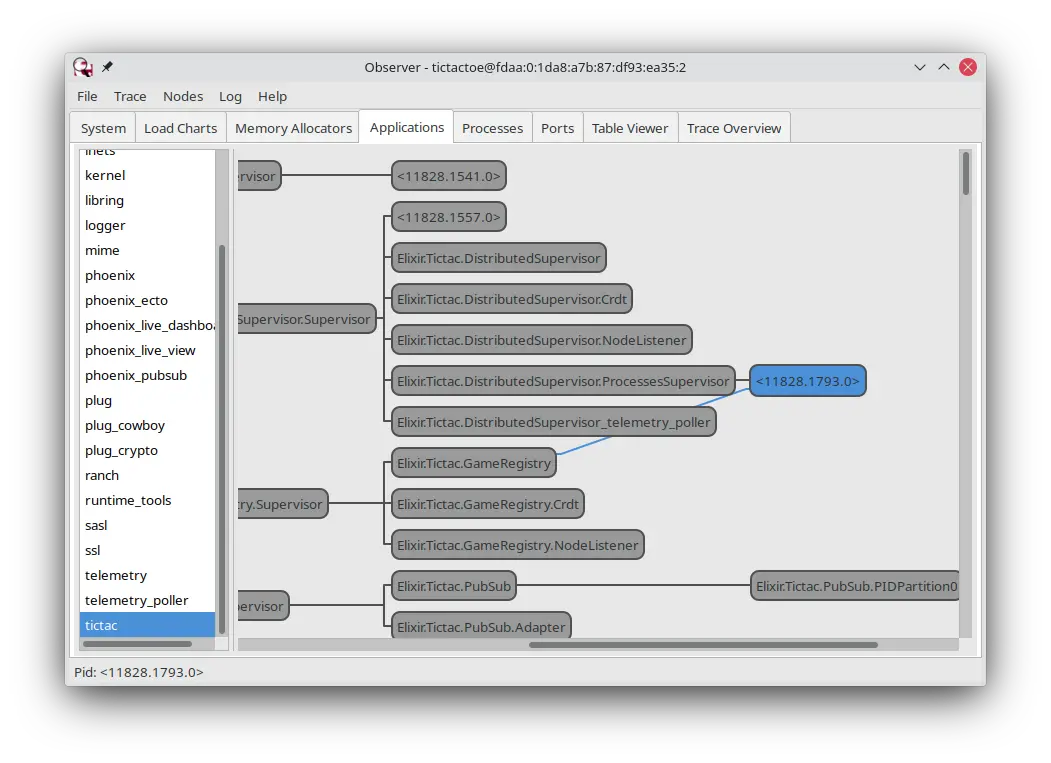Go to the Table Viewer tab

[x=629, y=128]
